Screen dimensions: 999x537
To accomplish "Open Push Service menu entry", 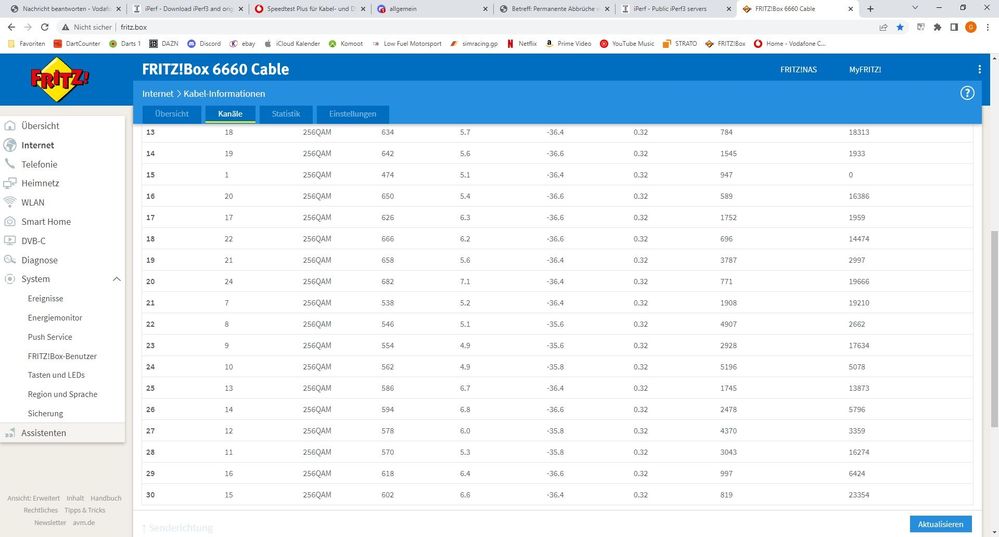I will pyautogui.click(x=50, y=336).
